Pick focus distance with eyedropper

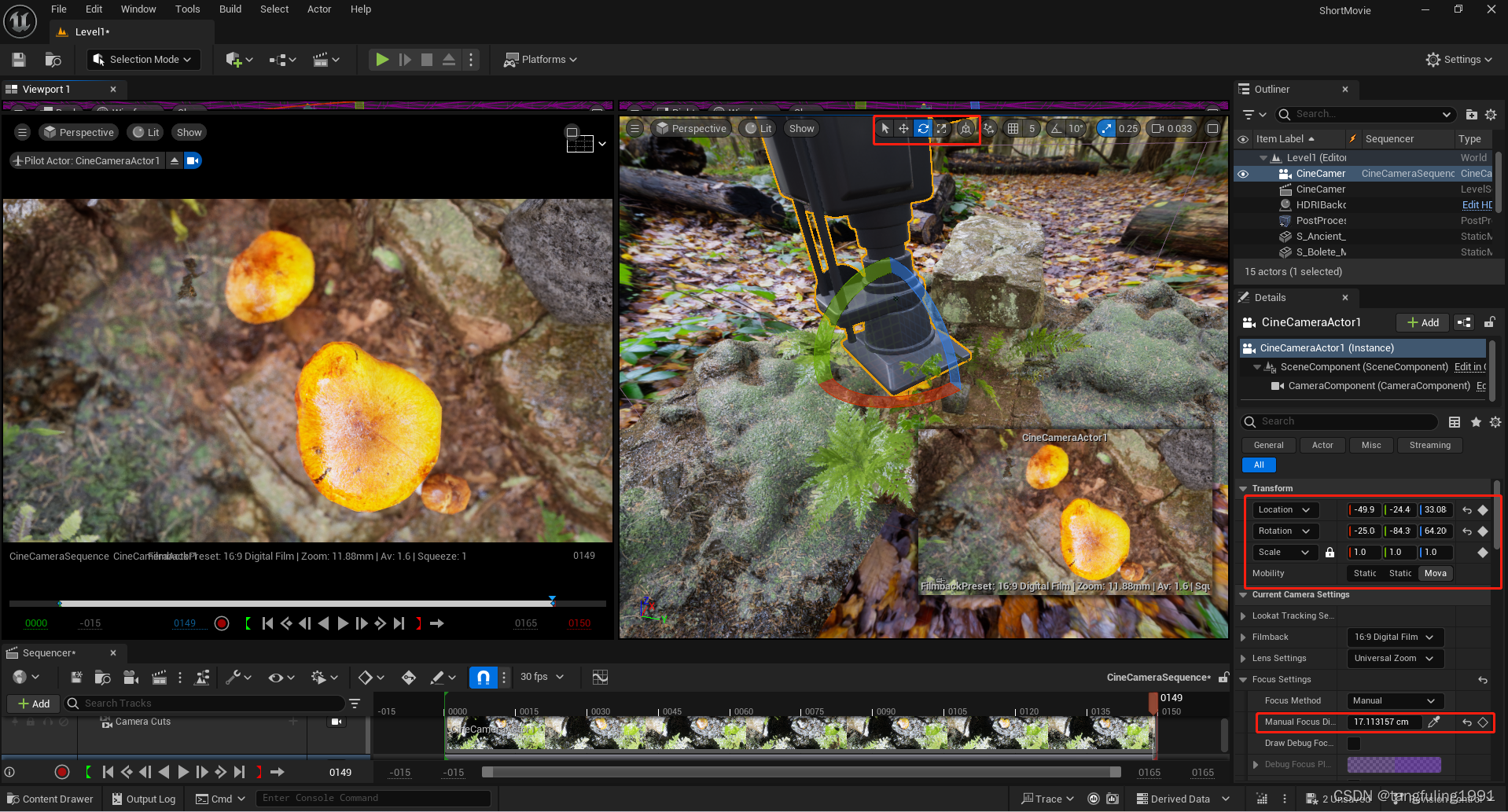pyautogui.click(x=1434, y=722)
